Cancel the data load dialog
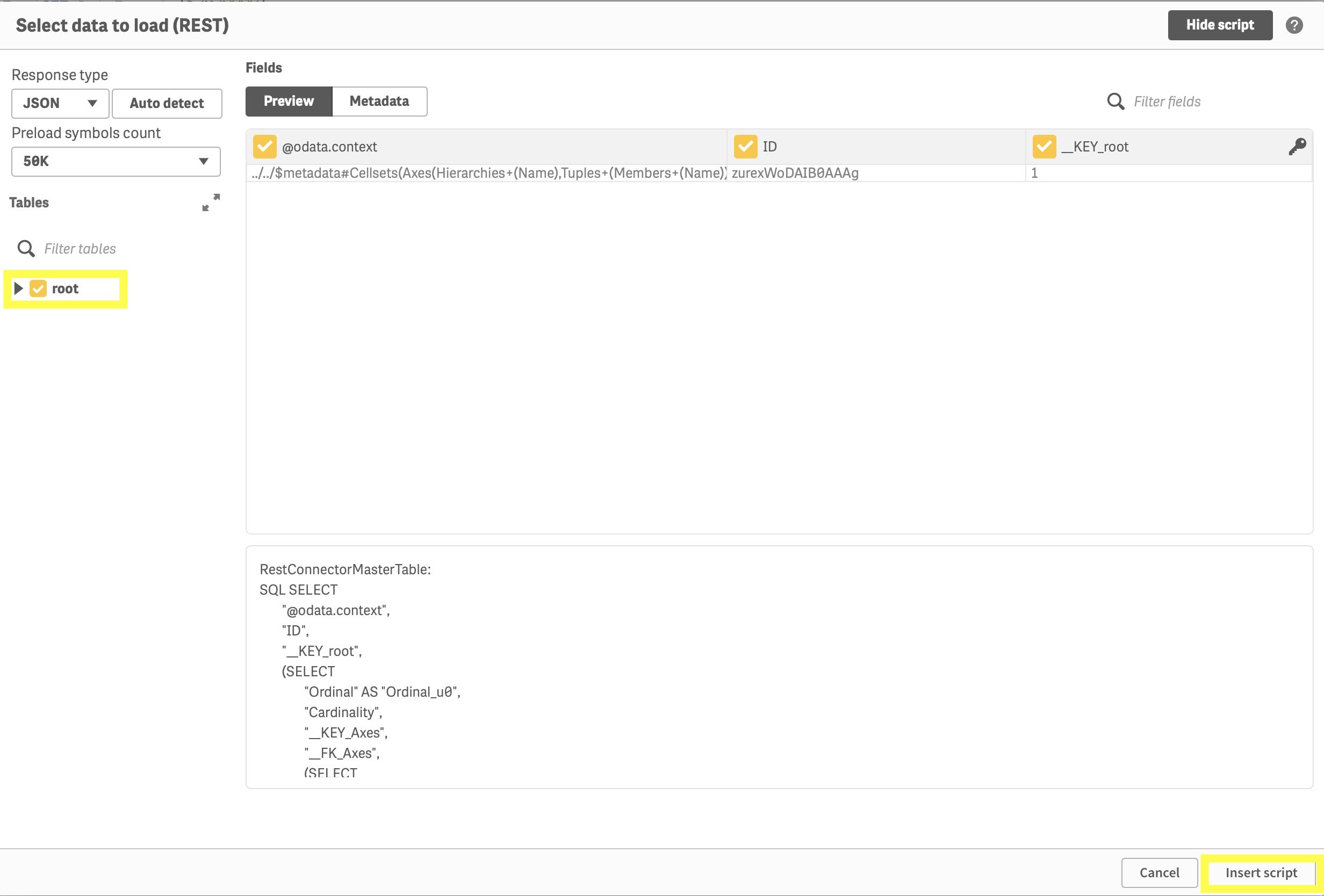Viewport: 1324px width, 896px height. pyautogui.click(x=1159, y=872)
